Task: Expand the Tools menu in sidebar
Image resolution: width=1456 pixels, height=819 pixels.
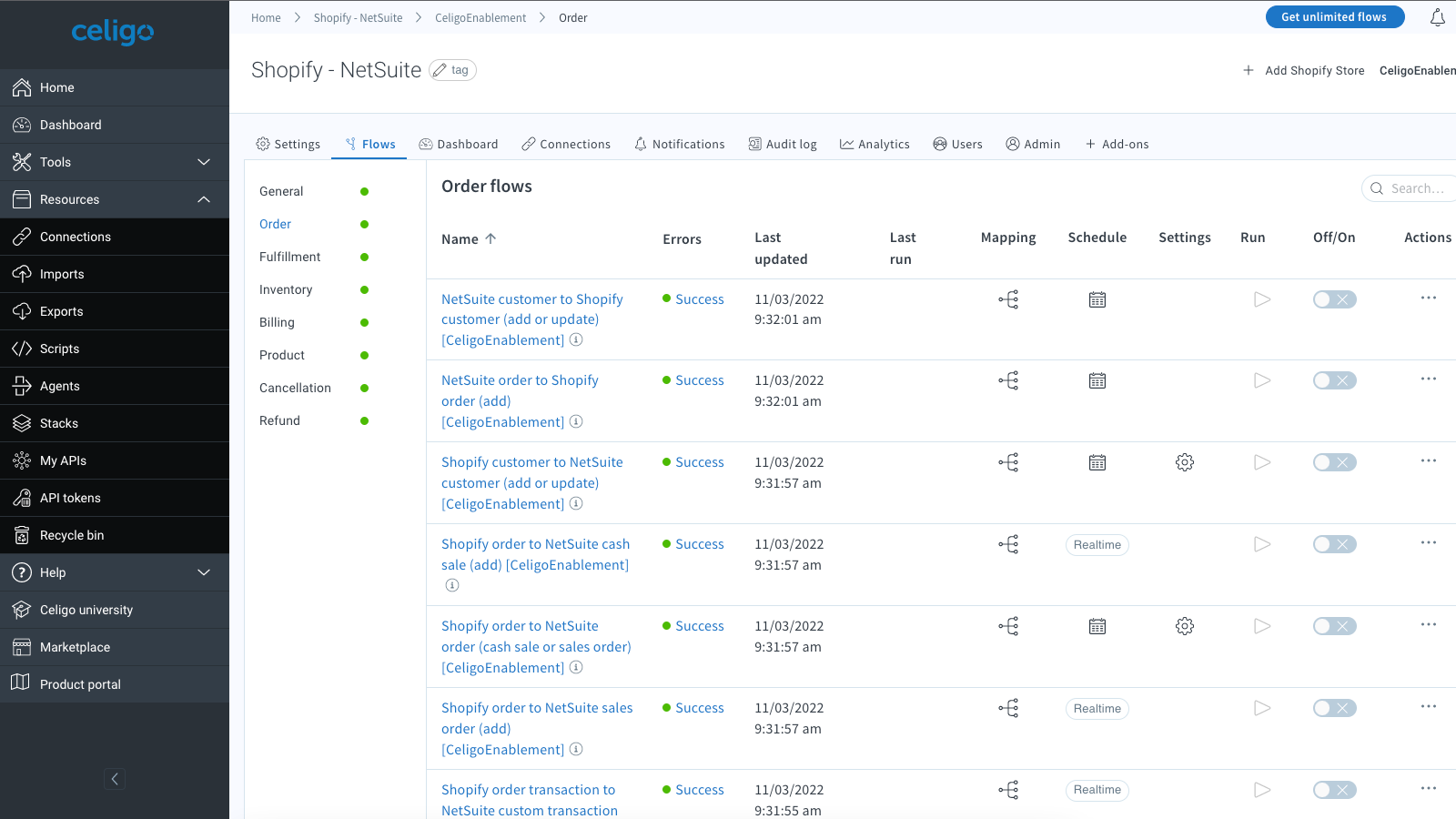Action: point(115,162)
